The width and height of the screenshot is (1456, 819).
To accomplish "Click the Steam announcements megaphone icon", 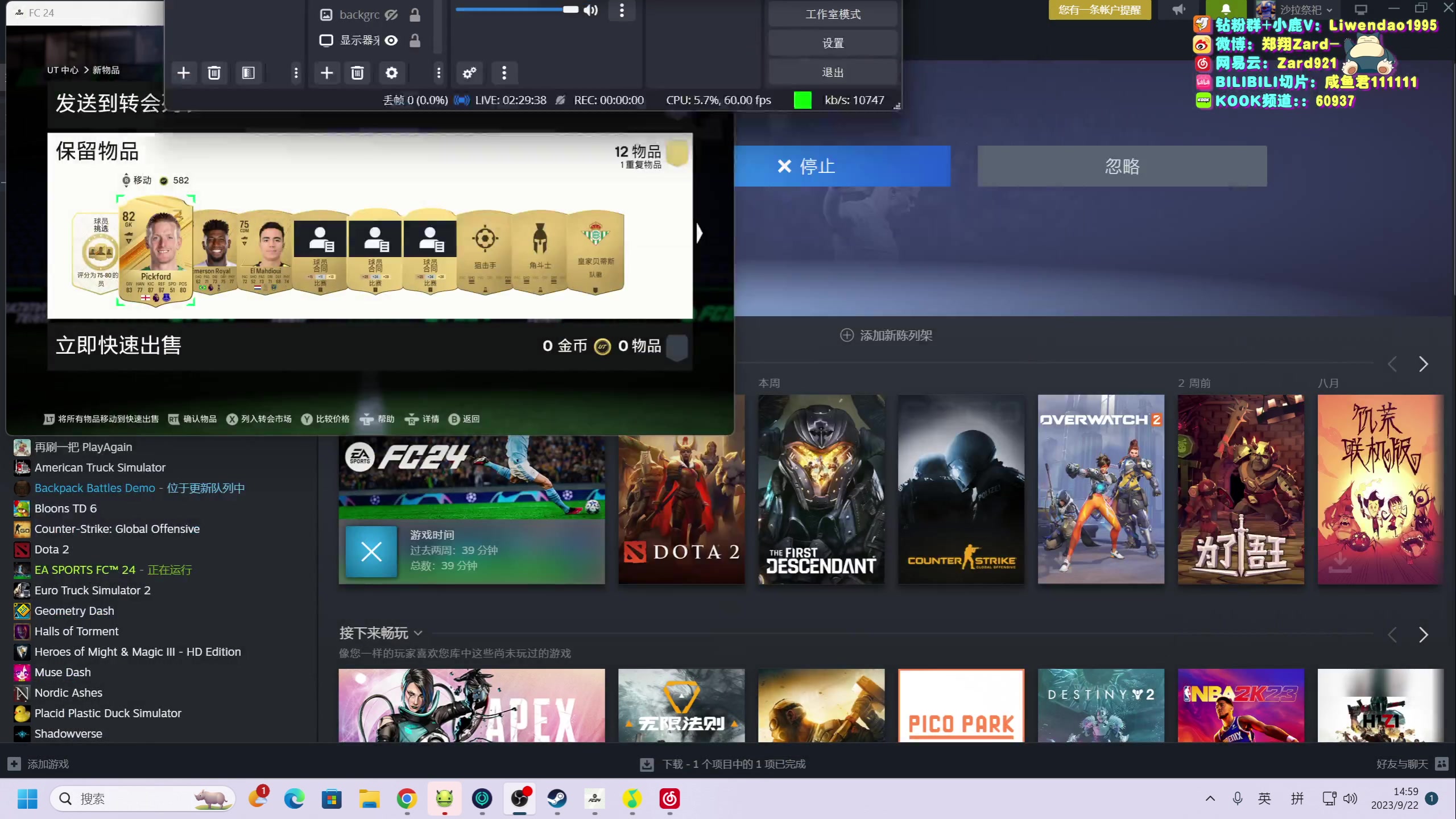I will click(1178, 10).
